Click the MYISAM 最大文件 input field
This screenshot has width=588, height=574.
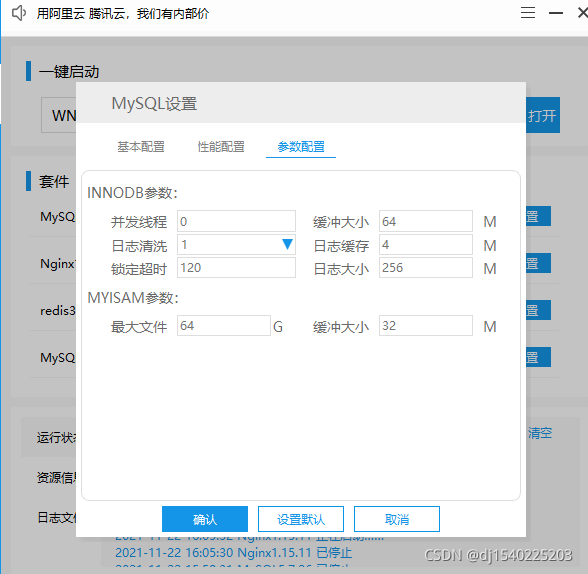pos(224,325)
